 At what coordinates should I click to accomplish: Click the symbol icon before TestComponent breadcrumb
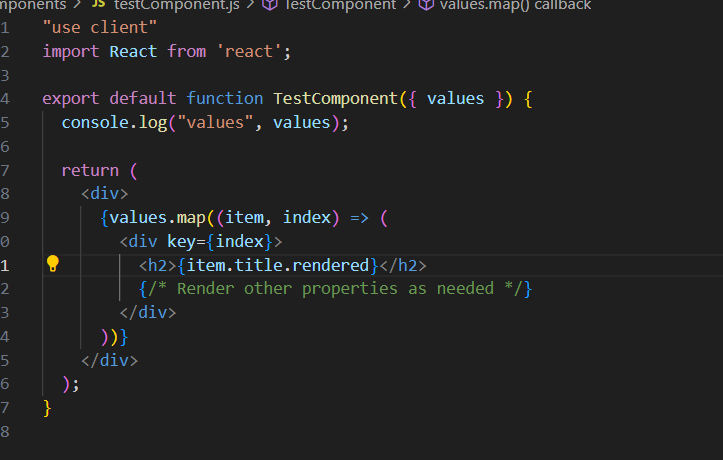[270, 5]
